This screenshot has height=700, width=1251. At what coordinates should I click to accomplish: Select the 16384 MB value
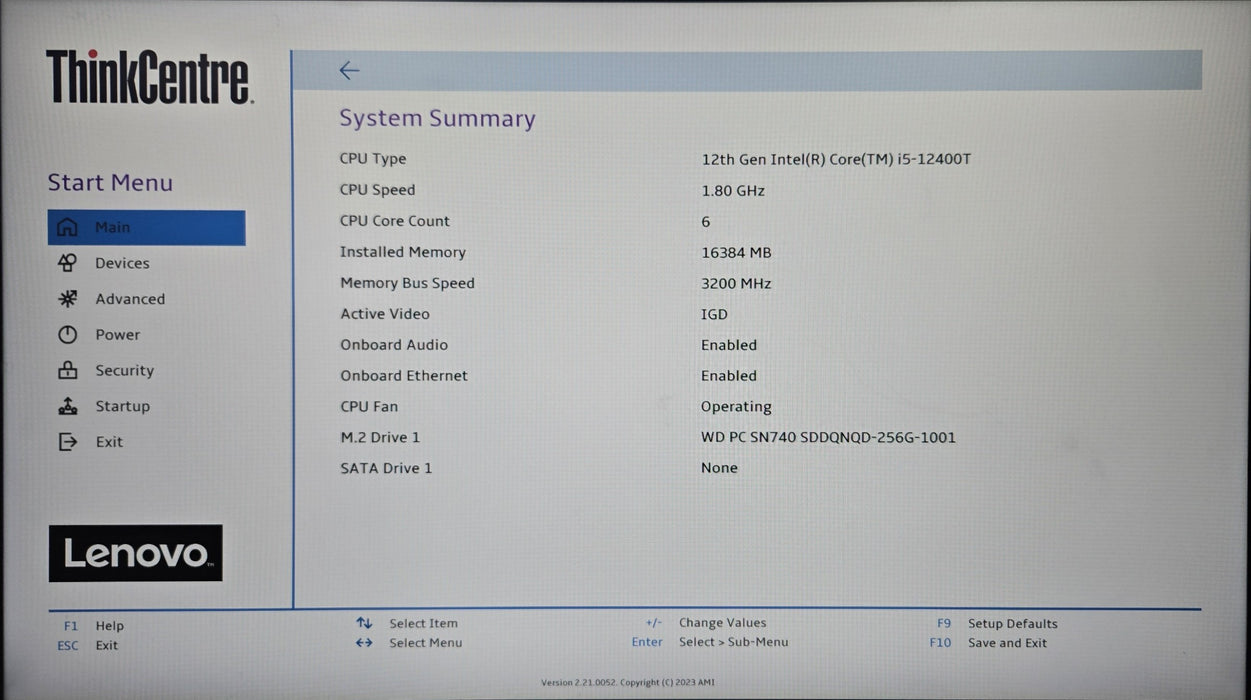pyautogui.click(x=737, y=253)
